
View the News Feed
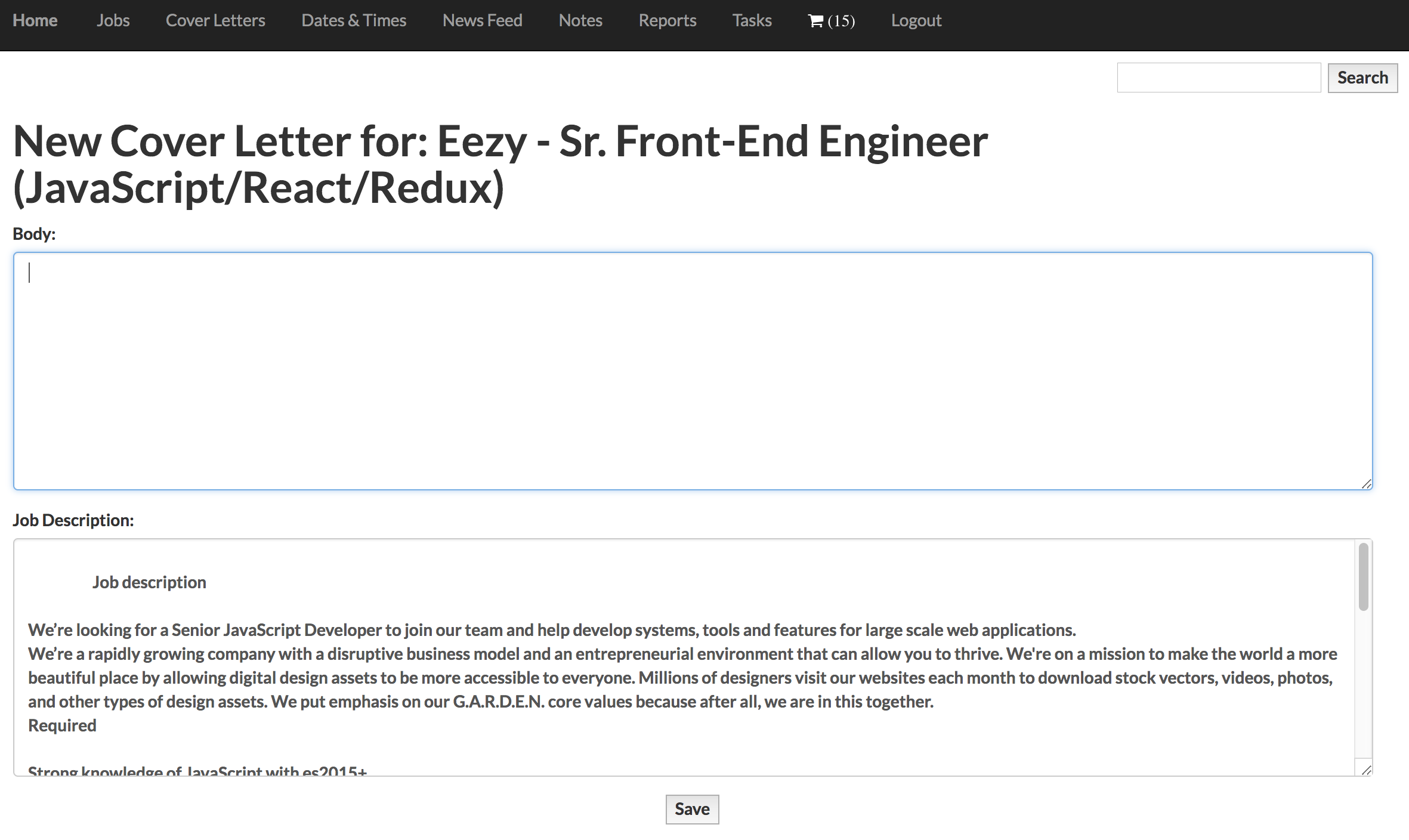point(482,21)
